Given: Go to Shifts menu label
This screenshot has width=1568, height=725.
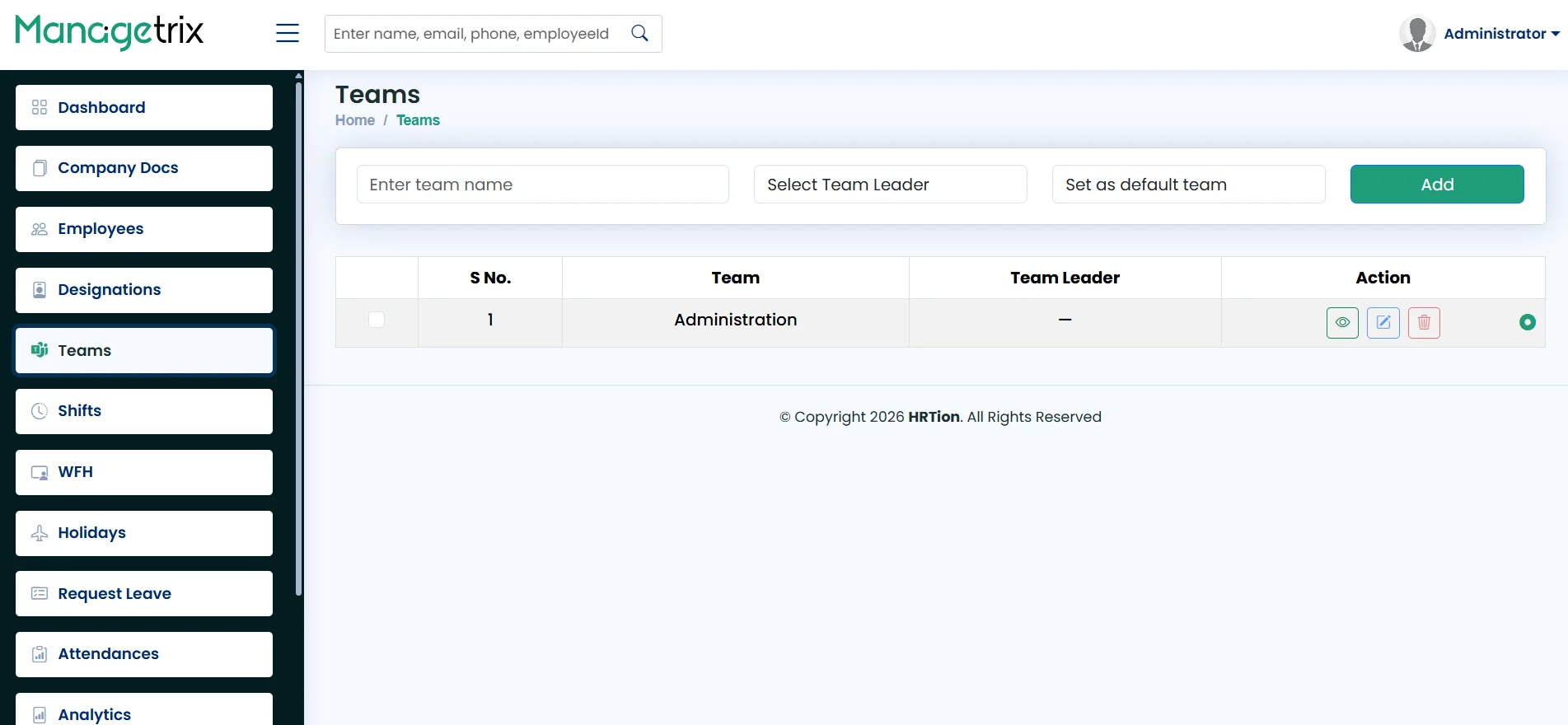Looking at the screenshot, I should (79, 411).
